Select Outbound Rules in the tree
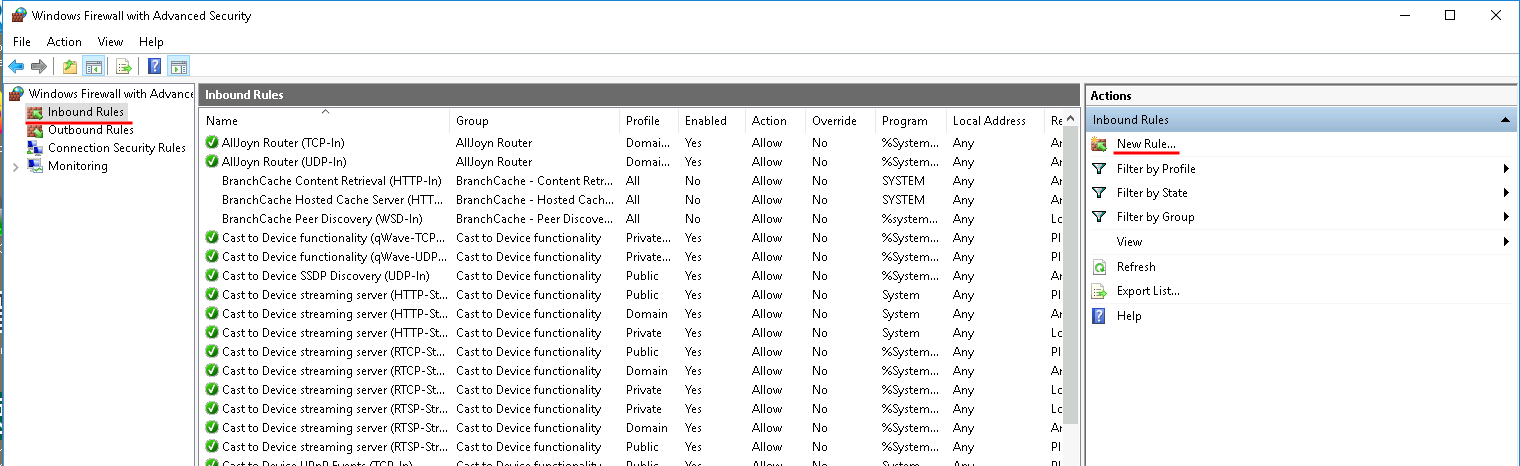The image size is (1520, 466). (x=91, y=130)
